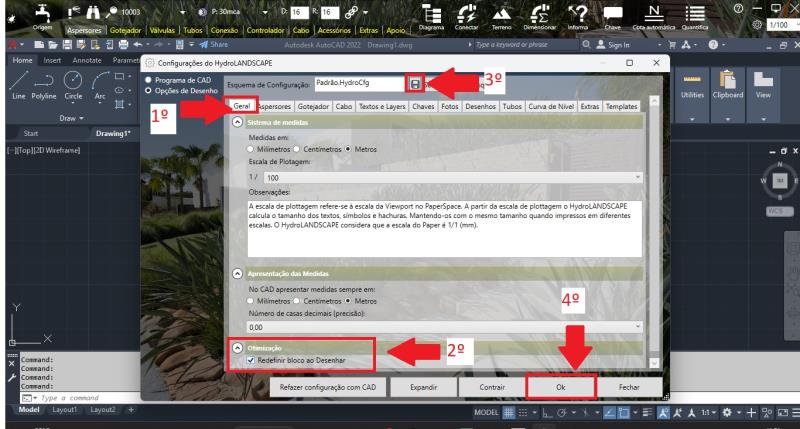Collapse the Otimização section
Screen dimensions: 800x429
coord(237,348)
